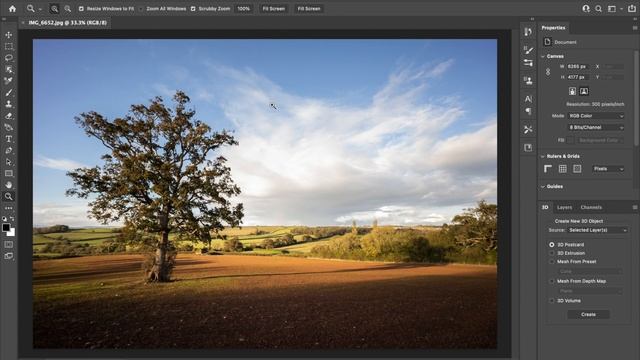Open the History panel icon
This screenshot has height=360, width=640.
pos(528,32)
